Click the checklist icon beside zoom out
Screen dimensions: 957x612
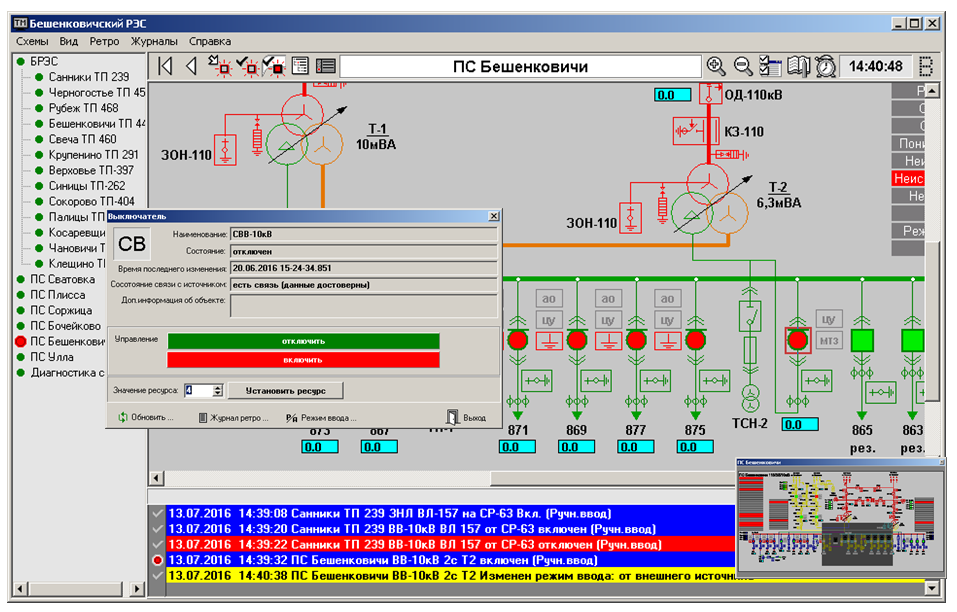pyautogui.click(x=770, y=67)
